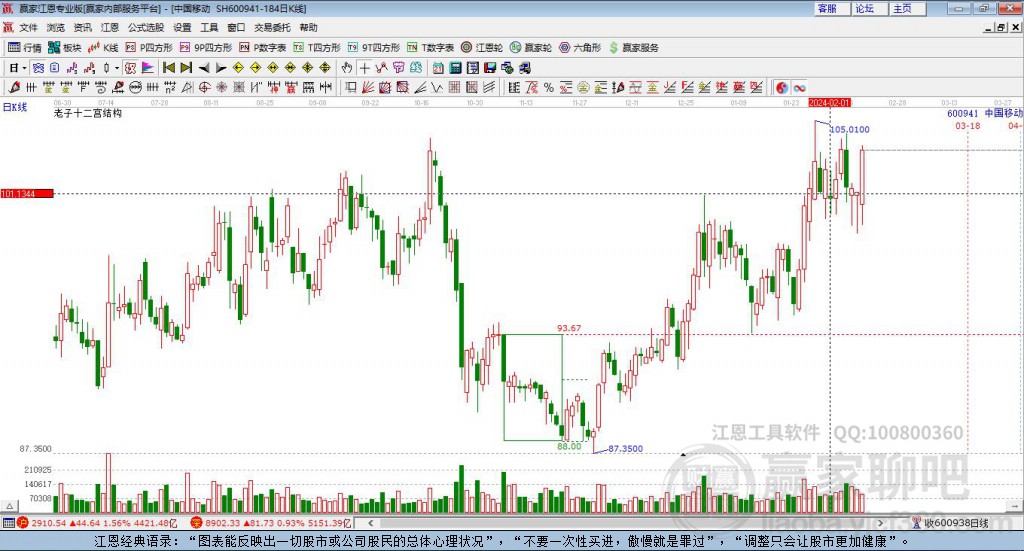Open the 行情 market quotes view

25,48
